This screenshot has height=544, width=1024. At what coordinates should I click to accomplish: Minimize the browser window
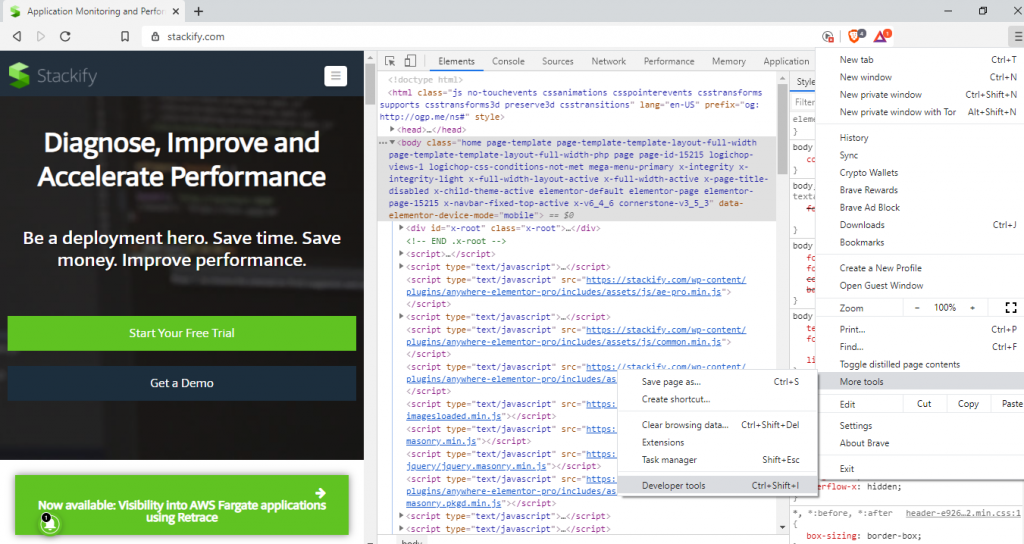point(948,10)
